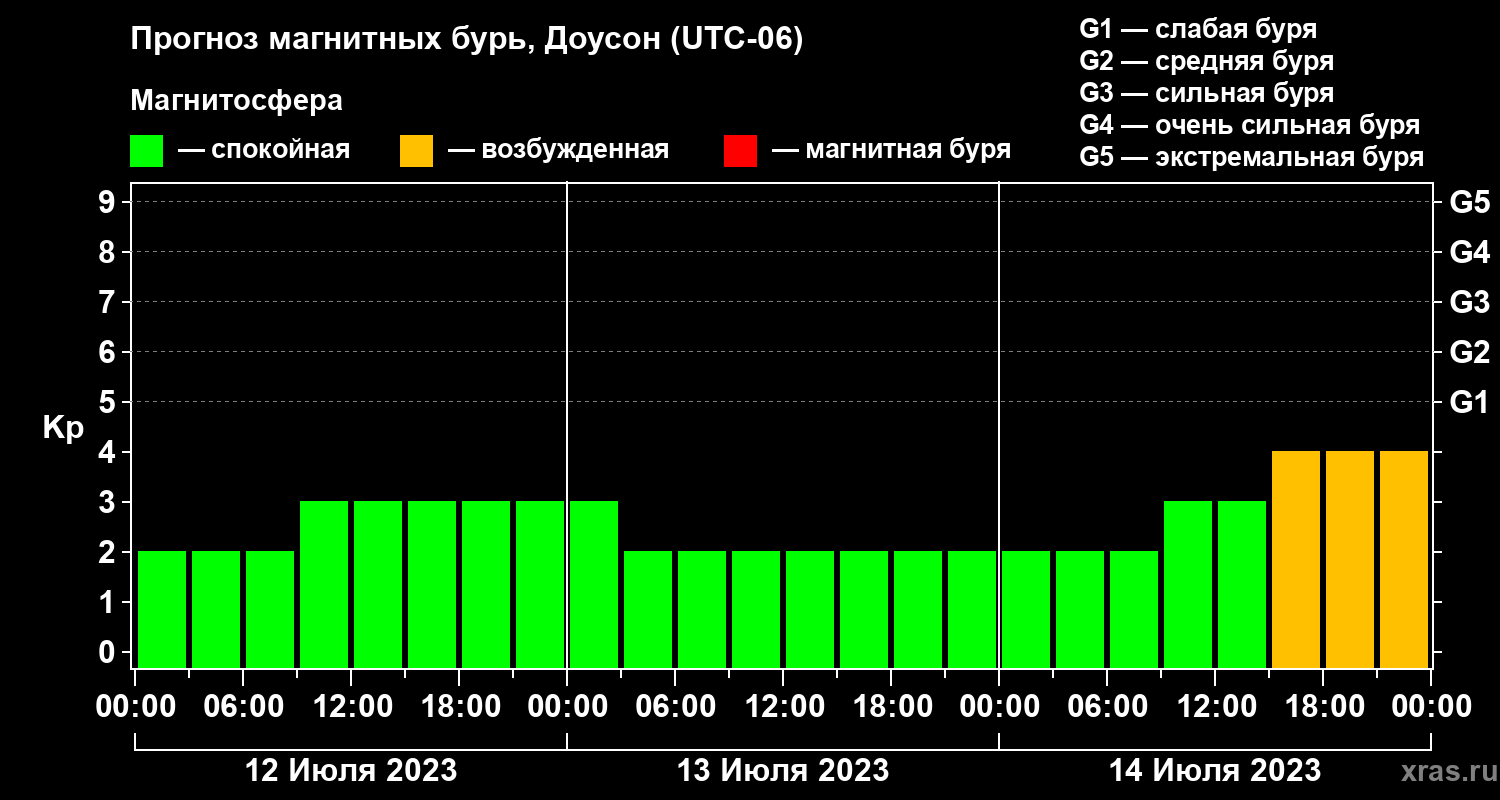Click the first green bar of 12 July at 00:00
Screen dimensions: 1500x800
pyautogui.click(x=162, y=609)
